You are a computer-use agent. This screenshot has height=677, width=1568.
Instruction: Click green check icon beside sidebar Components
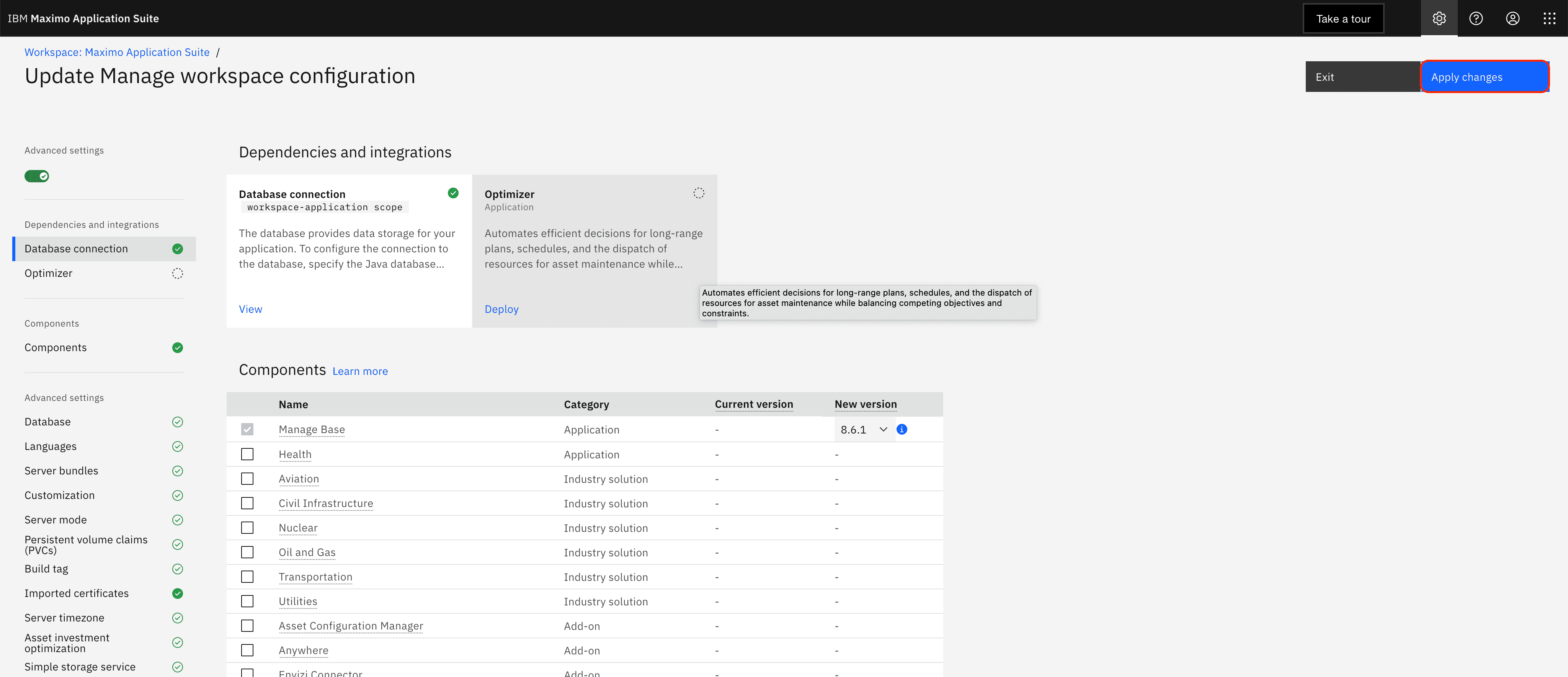177,348
